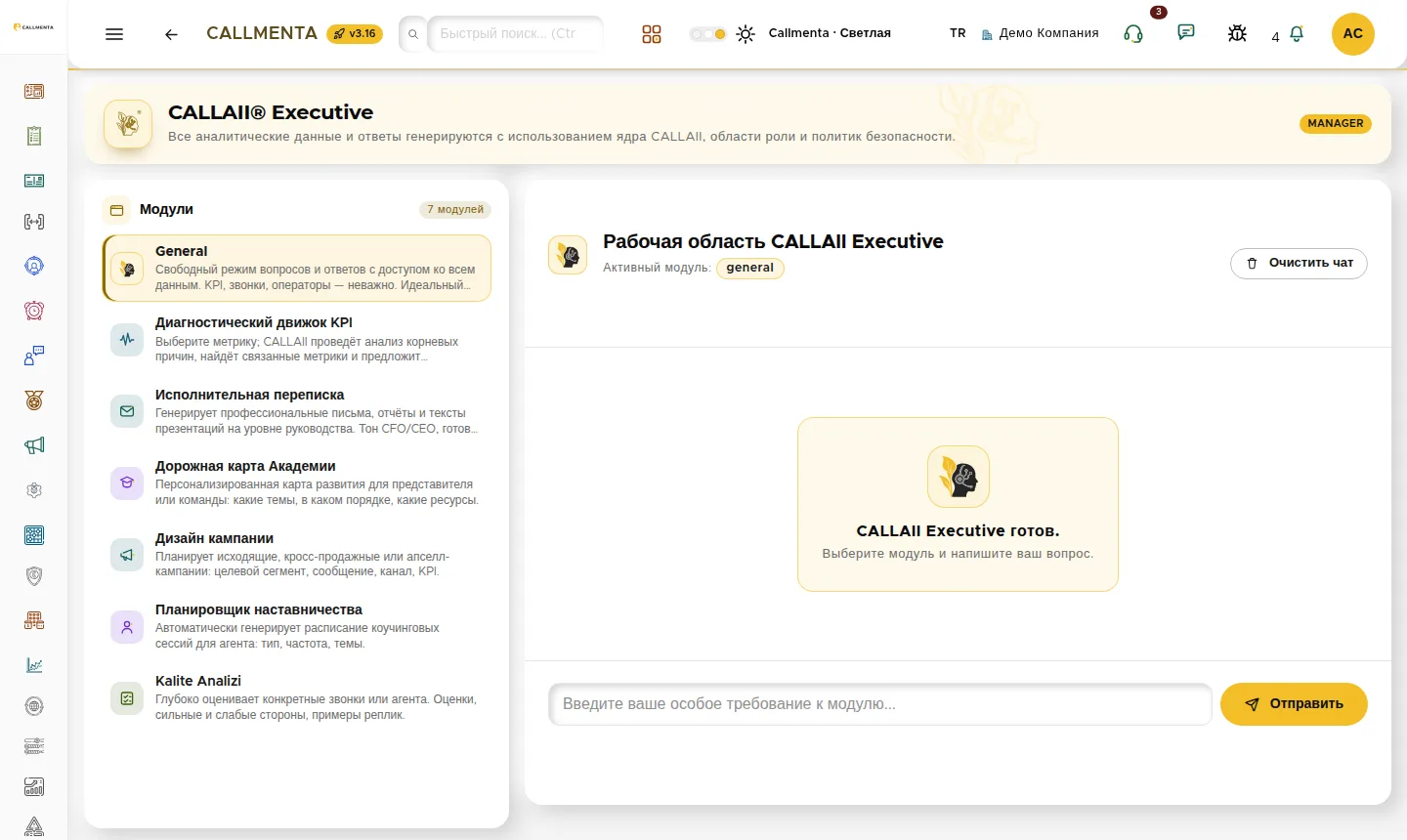The image size is (1407, 840).
Task: Open sidebar brackets arrows icon
Action: coord(34,222)
